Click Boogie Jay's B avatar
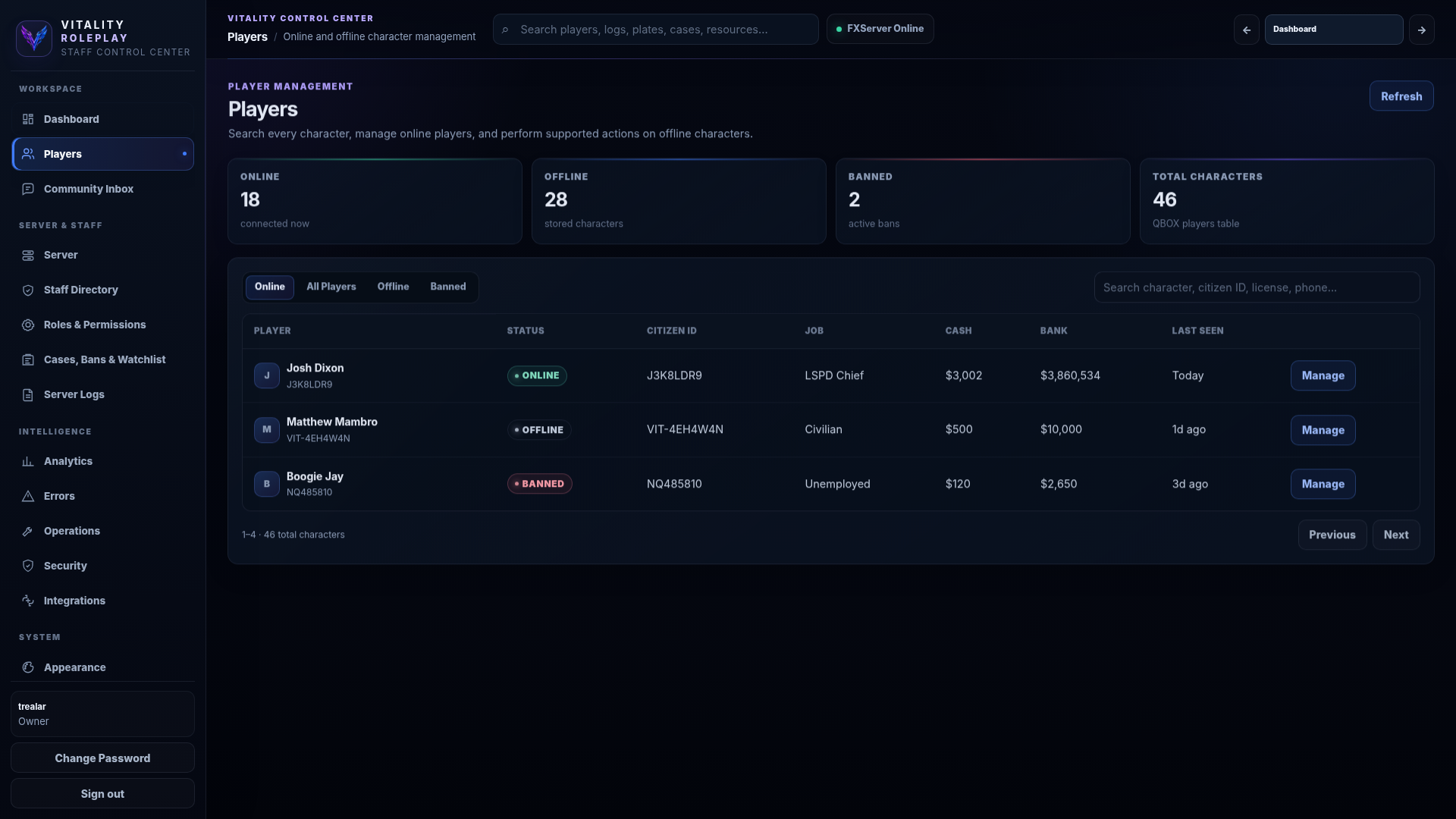 tap(266, 484)
